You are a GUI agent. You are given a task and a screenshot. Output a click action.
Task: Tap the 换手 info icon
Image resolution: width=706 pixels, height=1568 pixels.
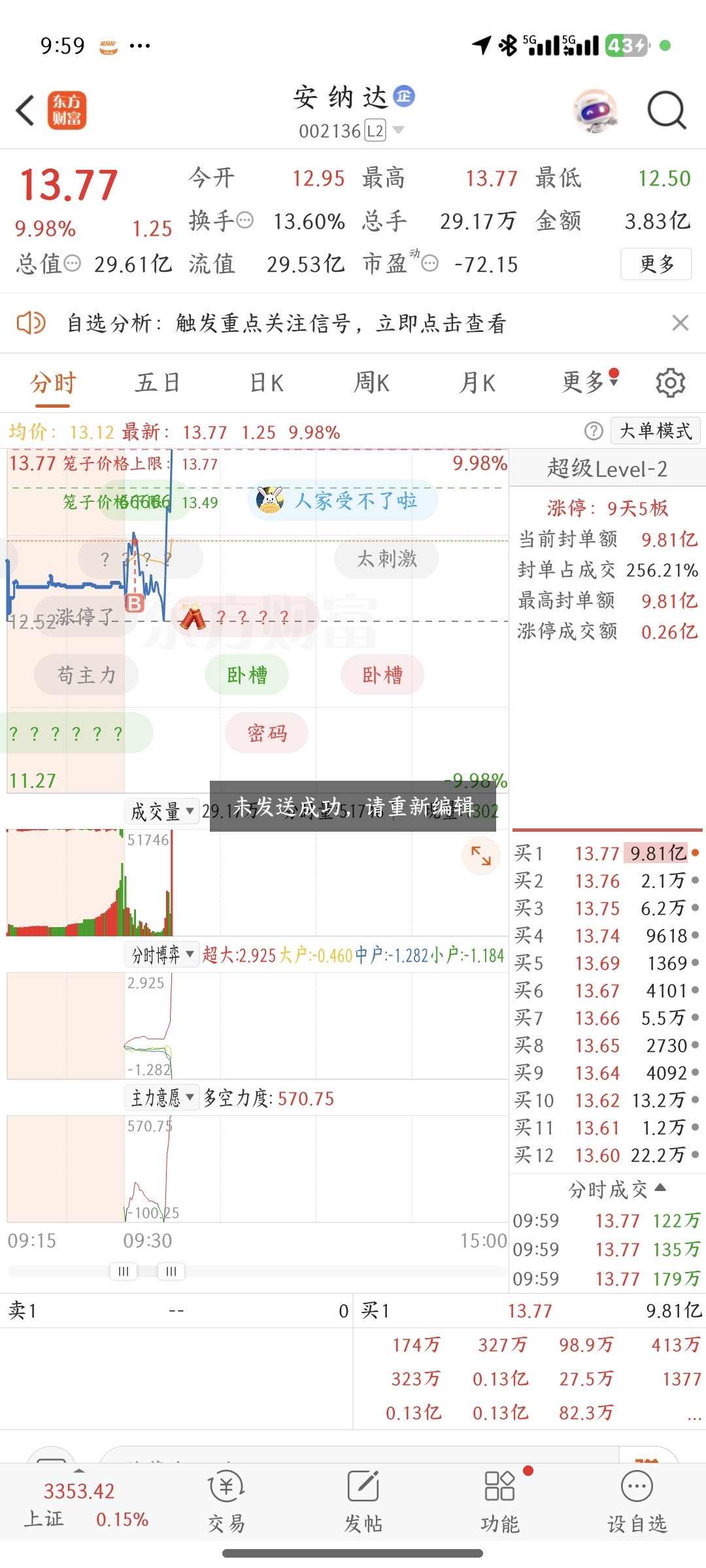pos(244,220)
